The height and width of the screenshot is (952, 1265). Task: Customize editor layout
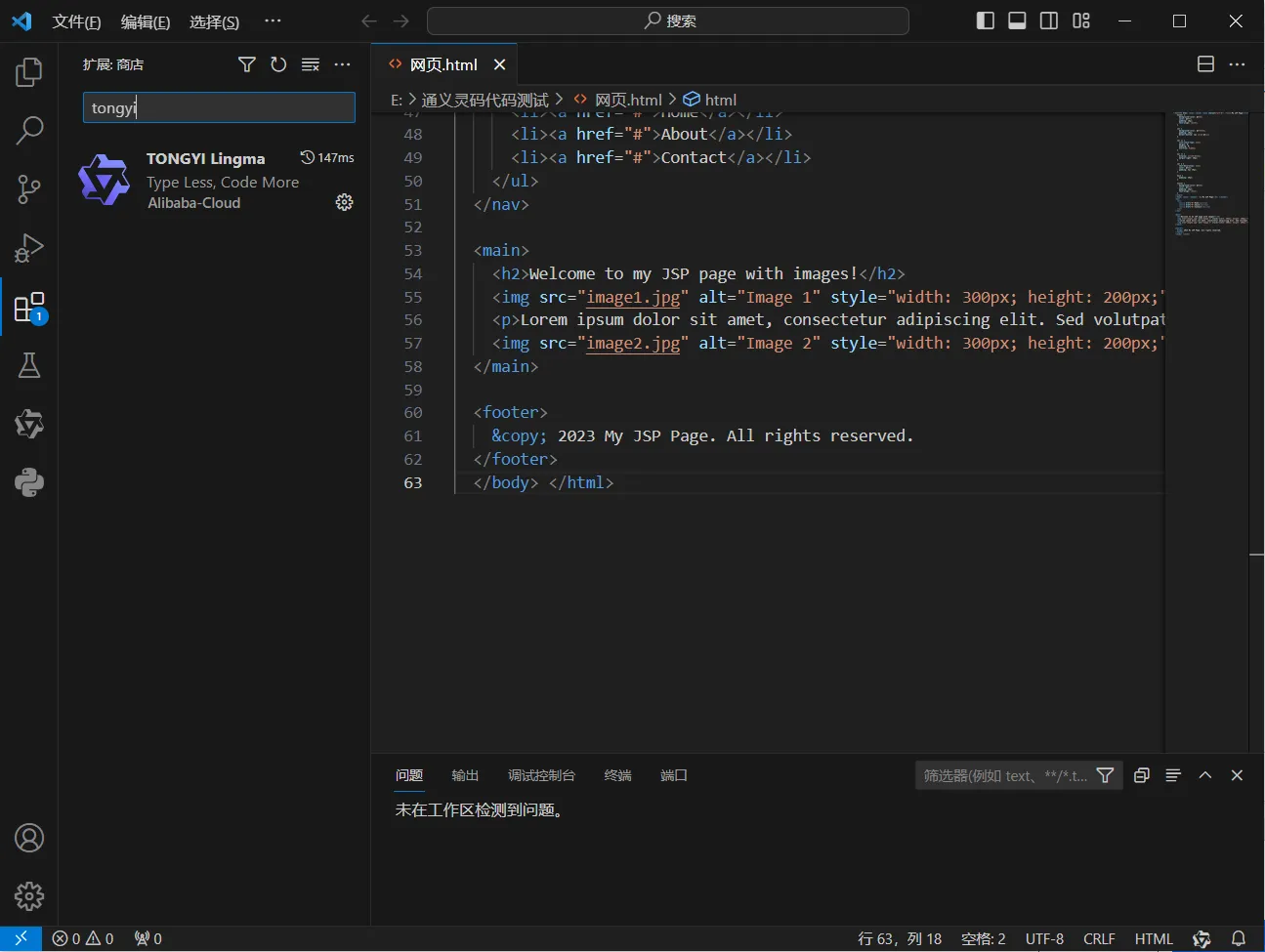click(1081, 21)
